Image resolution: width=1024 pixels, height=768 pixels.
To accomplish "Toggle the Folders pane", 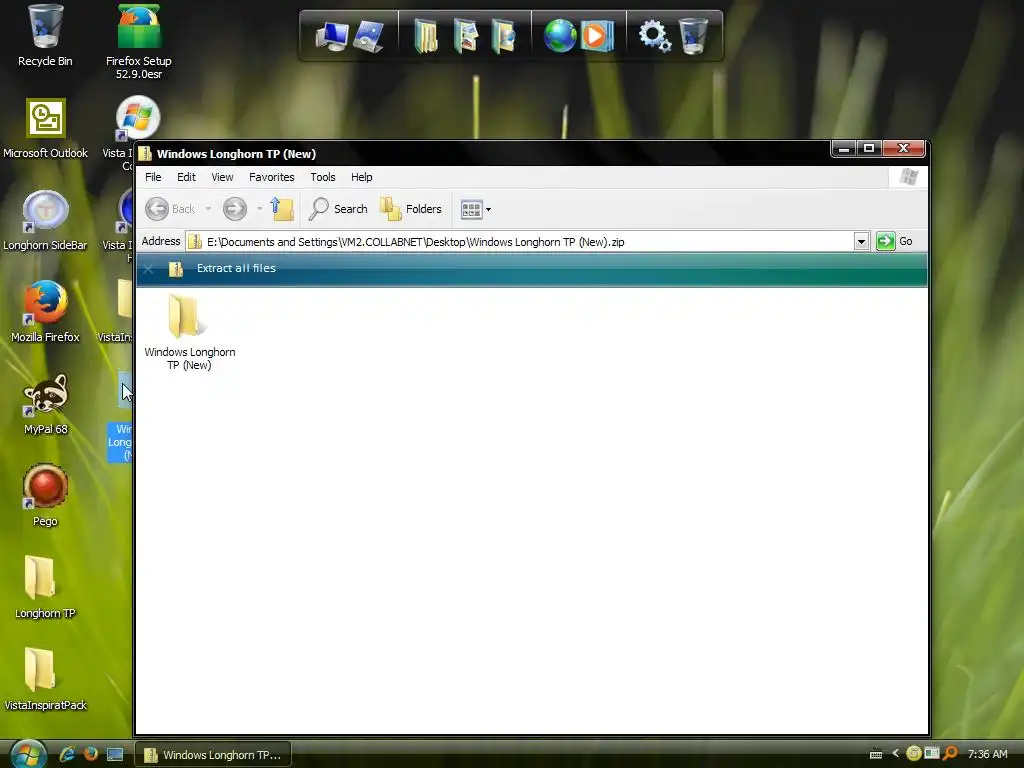I will (411, 209).
